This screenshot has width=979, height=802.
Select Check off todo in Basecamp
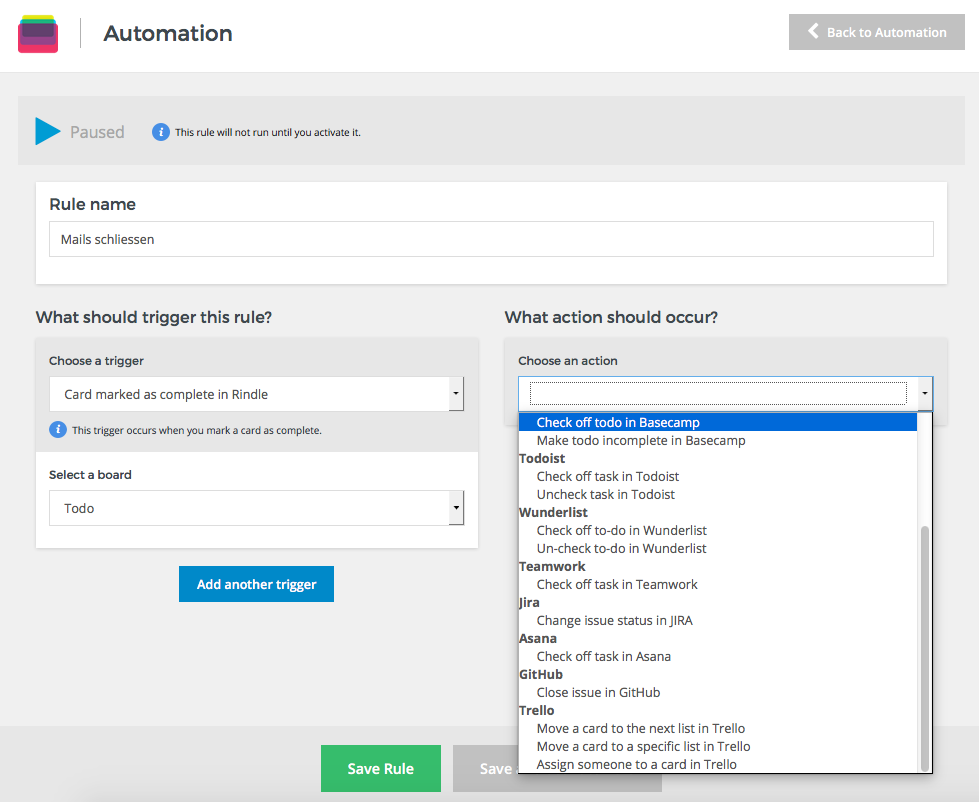(717, 423)
